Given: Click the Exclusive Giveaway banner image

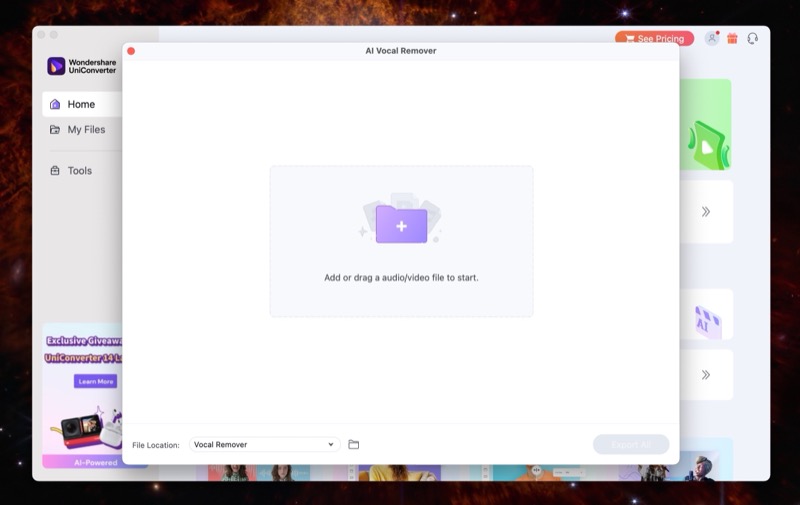Looking at the screenshot, I should click(x=83, y=395).
